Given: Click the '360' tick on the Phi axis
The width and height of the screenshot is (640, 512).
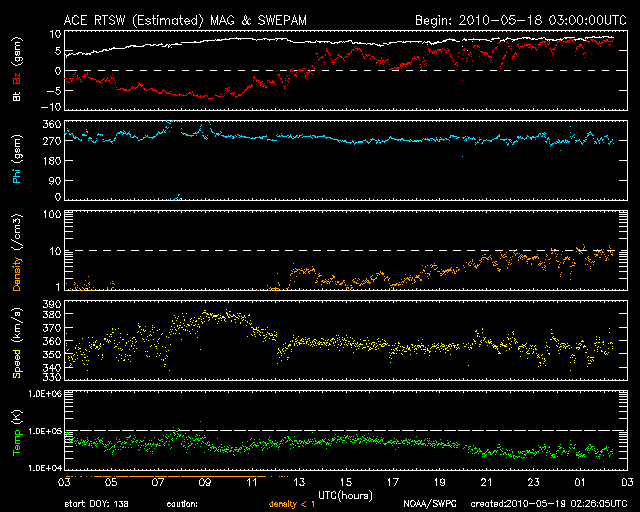Looking at the screenshot, I should 52,124.
